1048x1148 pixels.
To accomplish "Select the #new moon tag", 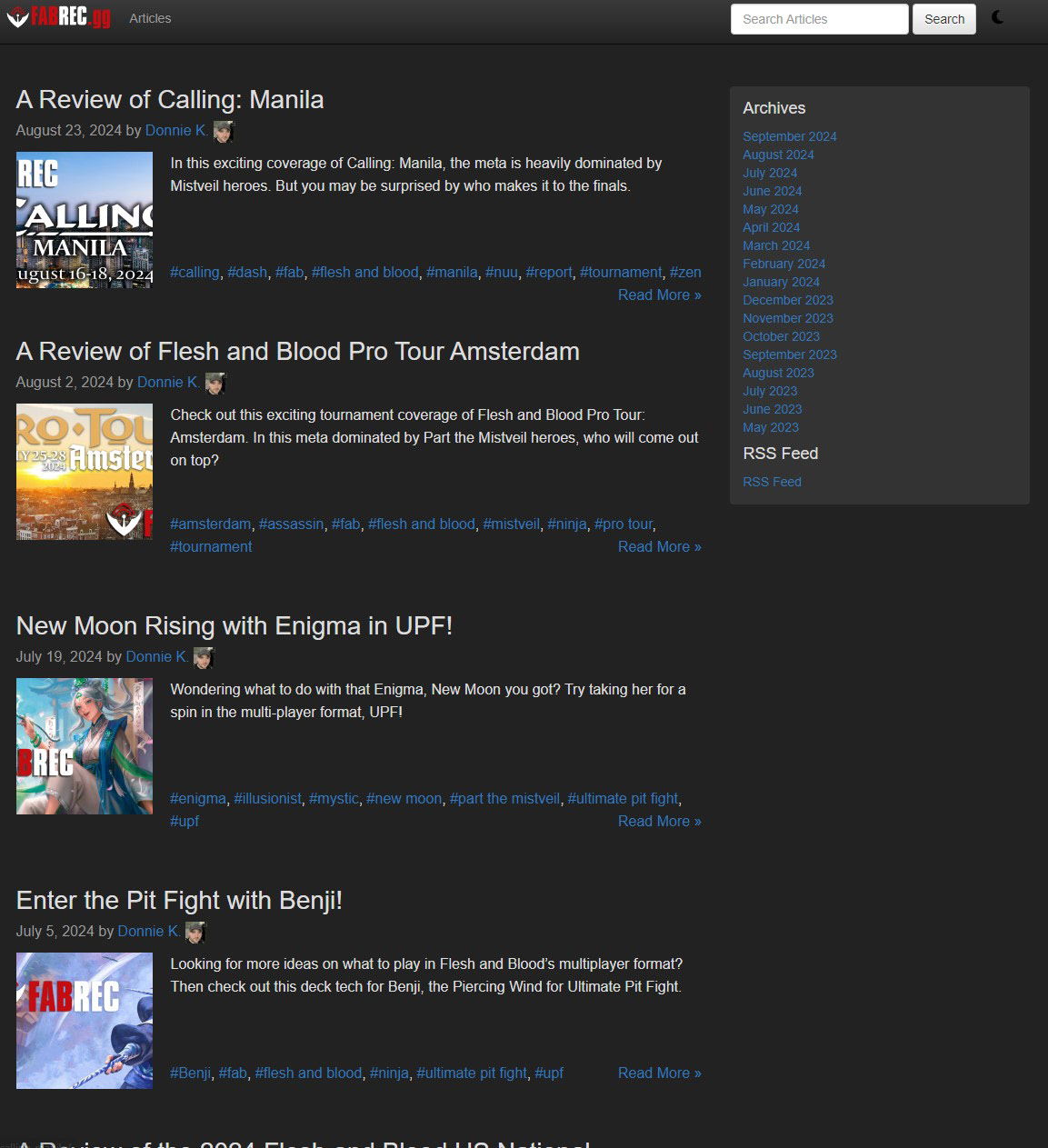I will [x=404, y=798].
